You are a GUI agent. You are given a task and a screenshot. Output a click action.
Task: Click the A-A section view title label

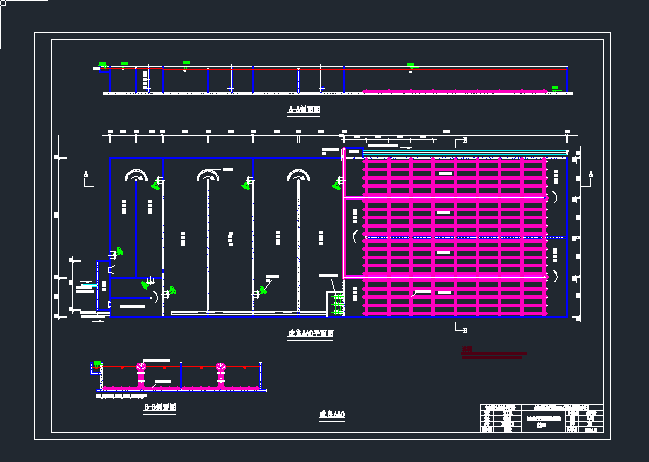tap(303, 110)
